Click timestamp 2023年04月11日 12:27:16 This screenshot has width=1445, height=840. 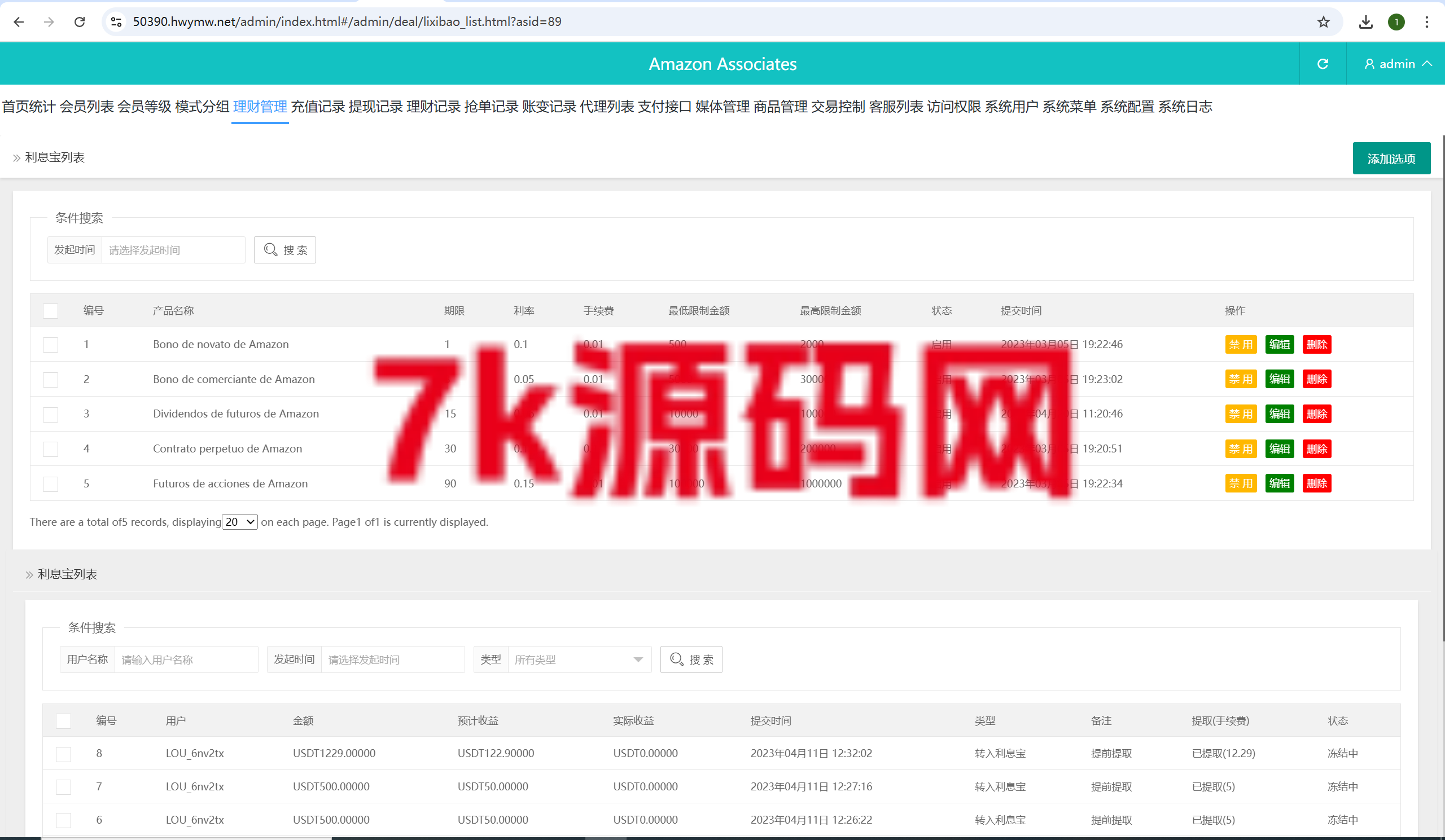coord(811,786)
